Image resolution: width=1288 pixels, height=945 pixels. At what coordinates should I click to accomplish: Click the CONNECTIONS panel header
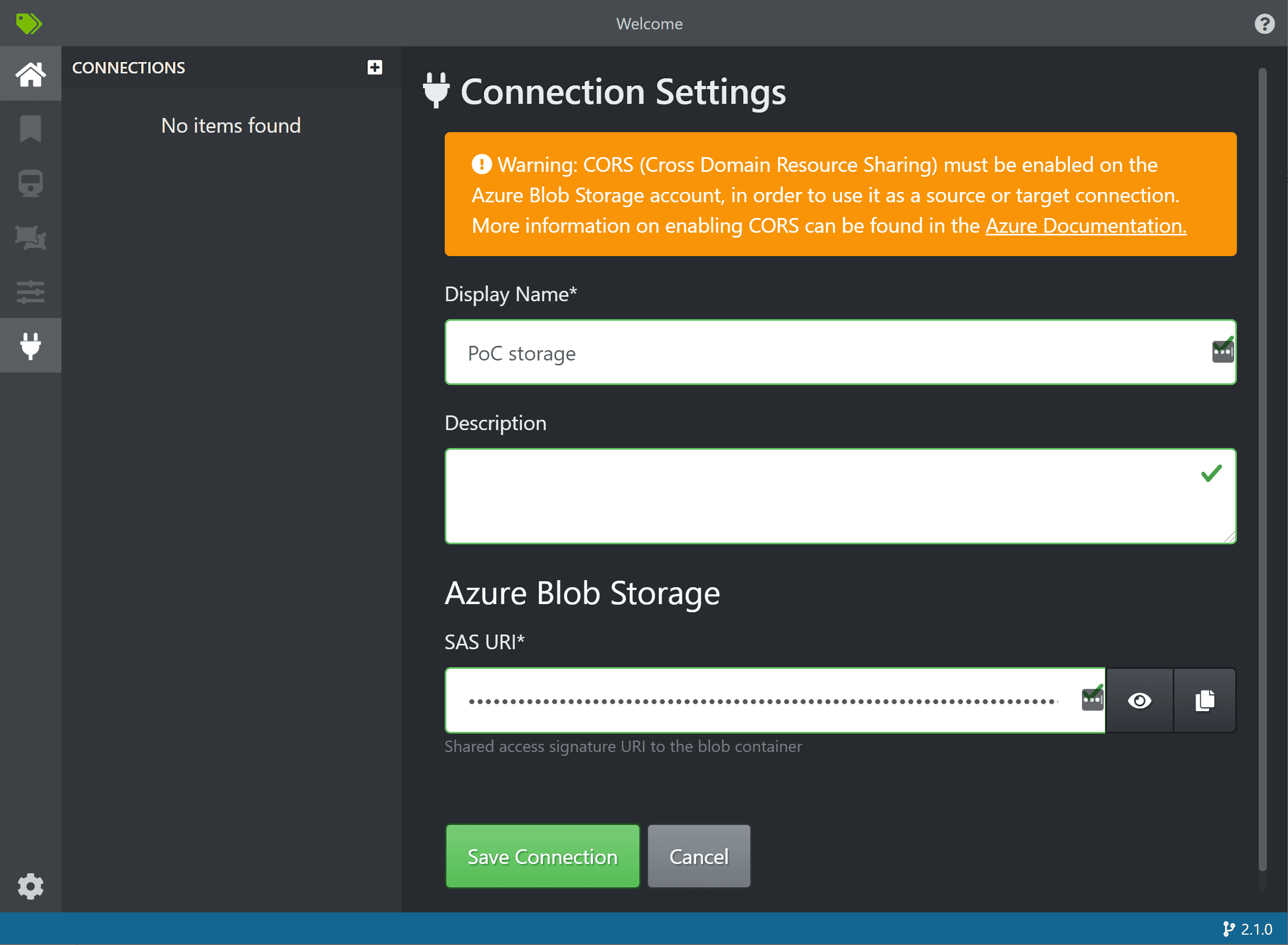pyautogui.click(x=129, y=67)
